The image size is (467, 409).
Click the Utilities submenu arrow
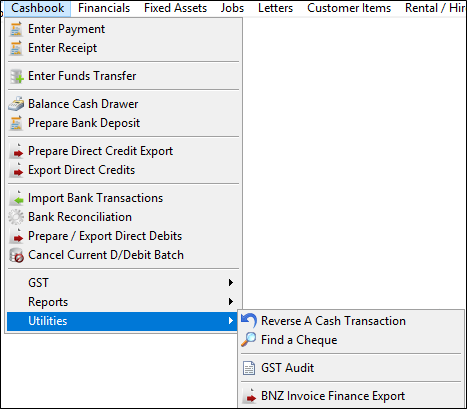pyautogui.click(x=231, y=321)
